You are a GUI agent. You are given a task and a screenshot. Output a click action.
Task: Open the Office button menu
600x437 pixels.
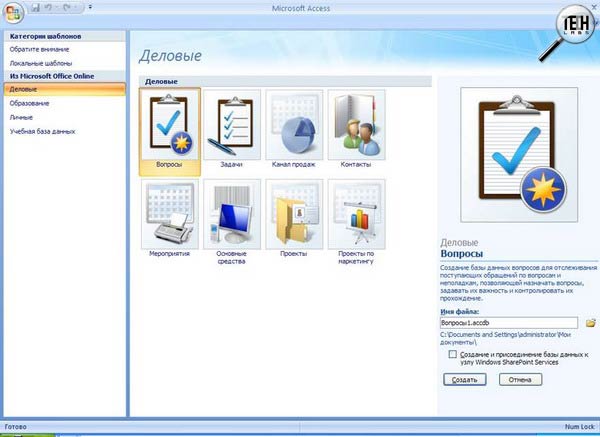point(13,13)
